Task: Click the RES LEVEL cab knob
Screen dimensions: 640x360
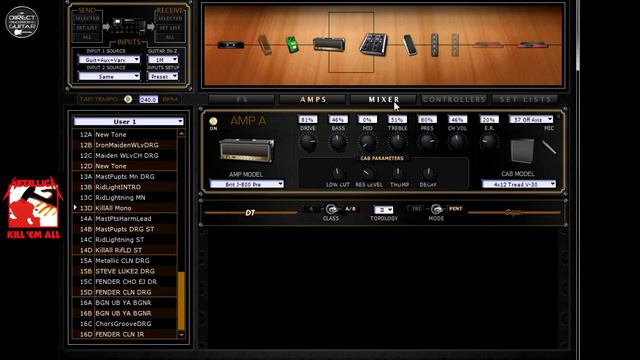Action: [368, 173]
